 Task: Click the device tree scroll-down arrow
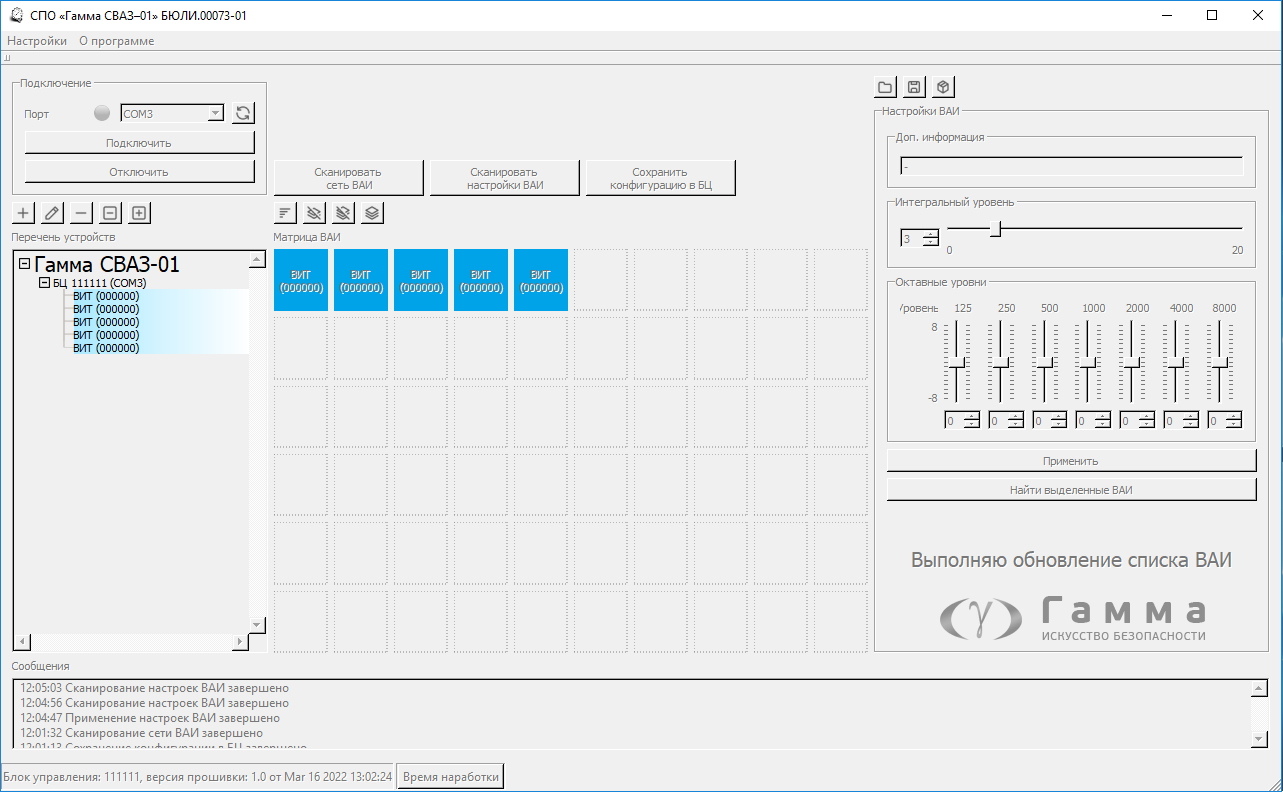[x=258, y=625]
